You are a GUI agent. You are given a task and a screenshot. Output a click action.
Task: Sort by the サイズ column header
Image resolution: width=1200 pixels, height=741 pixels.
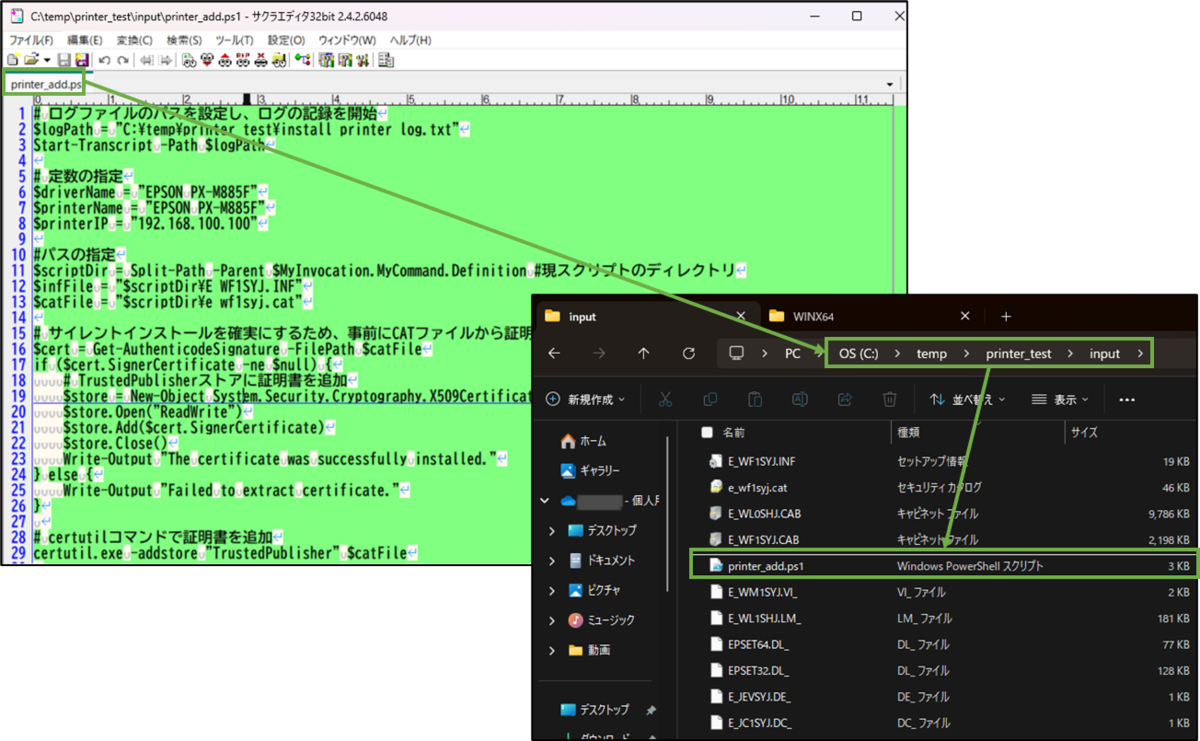pos(1085,433)
